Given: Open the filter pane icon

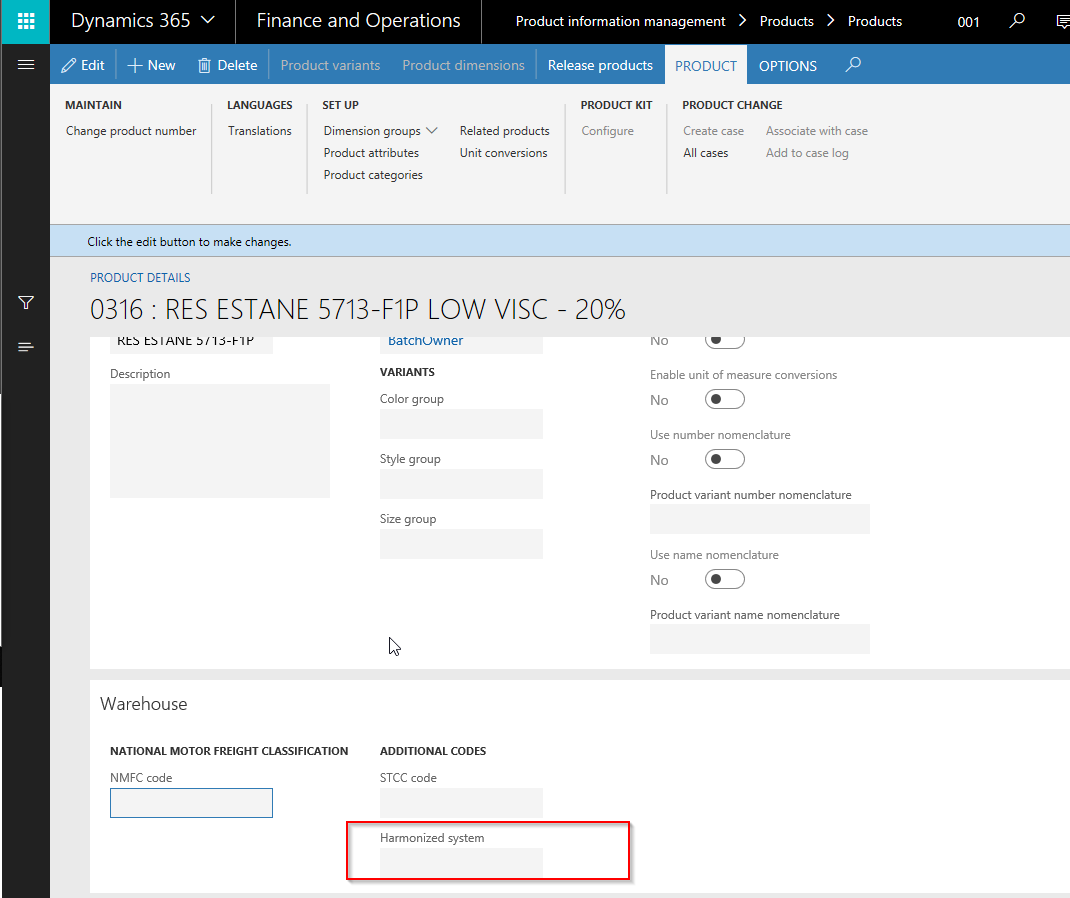Looking at the screenshot, I should [24, 303].
